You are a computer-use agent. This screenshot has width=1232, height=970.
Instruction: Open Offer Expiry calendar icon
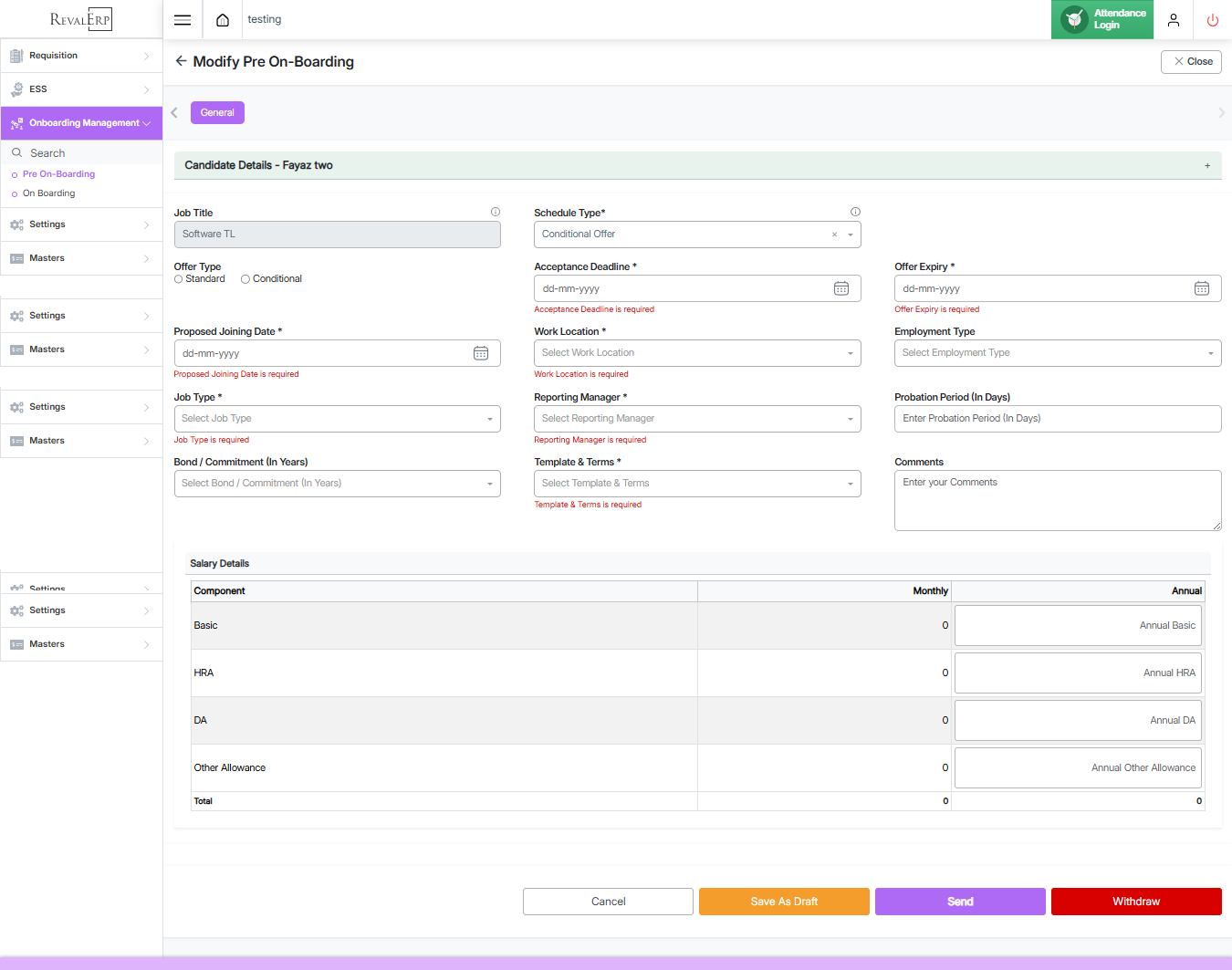(1202, 288)
